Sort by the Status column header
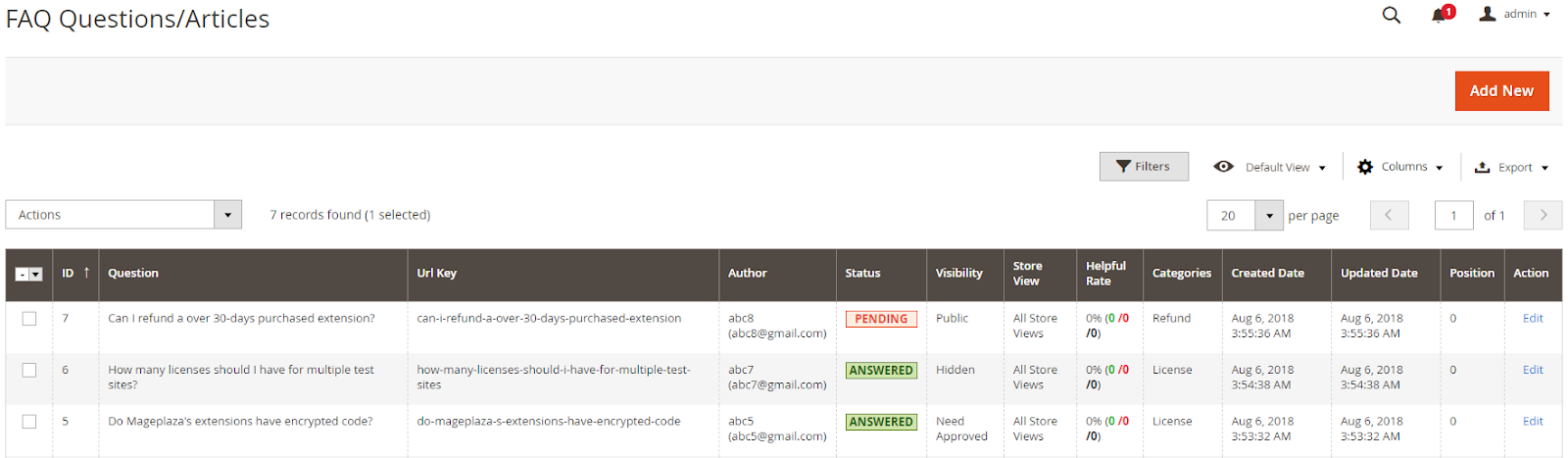This screenshot has width=1568, height=458. click(862, 274)
